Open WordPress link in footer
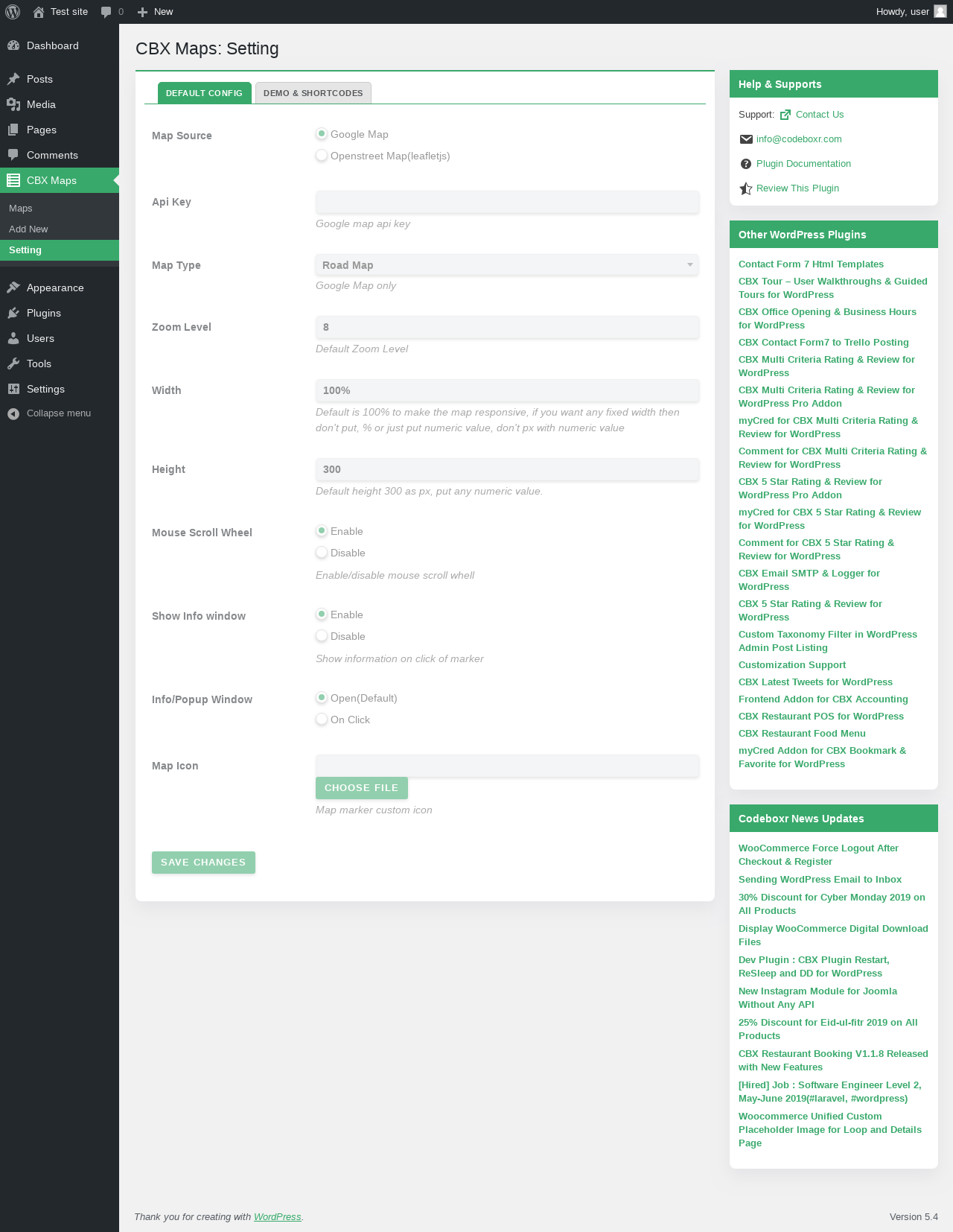953x1232 pixels. 277,1217
